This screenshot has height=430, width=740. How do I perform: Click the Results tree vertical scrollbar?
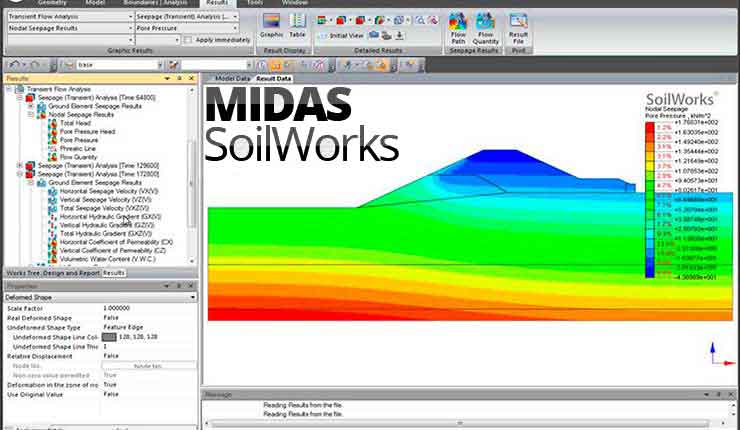(x=191, y=184)
